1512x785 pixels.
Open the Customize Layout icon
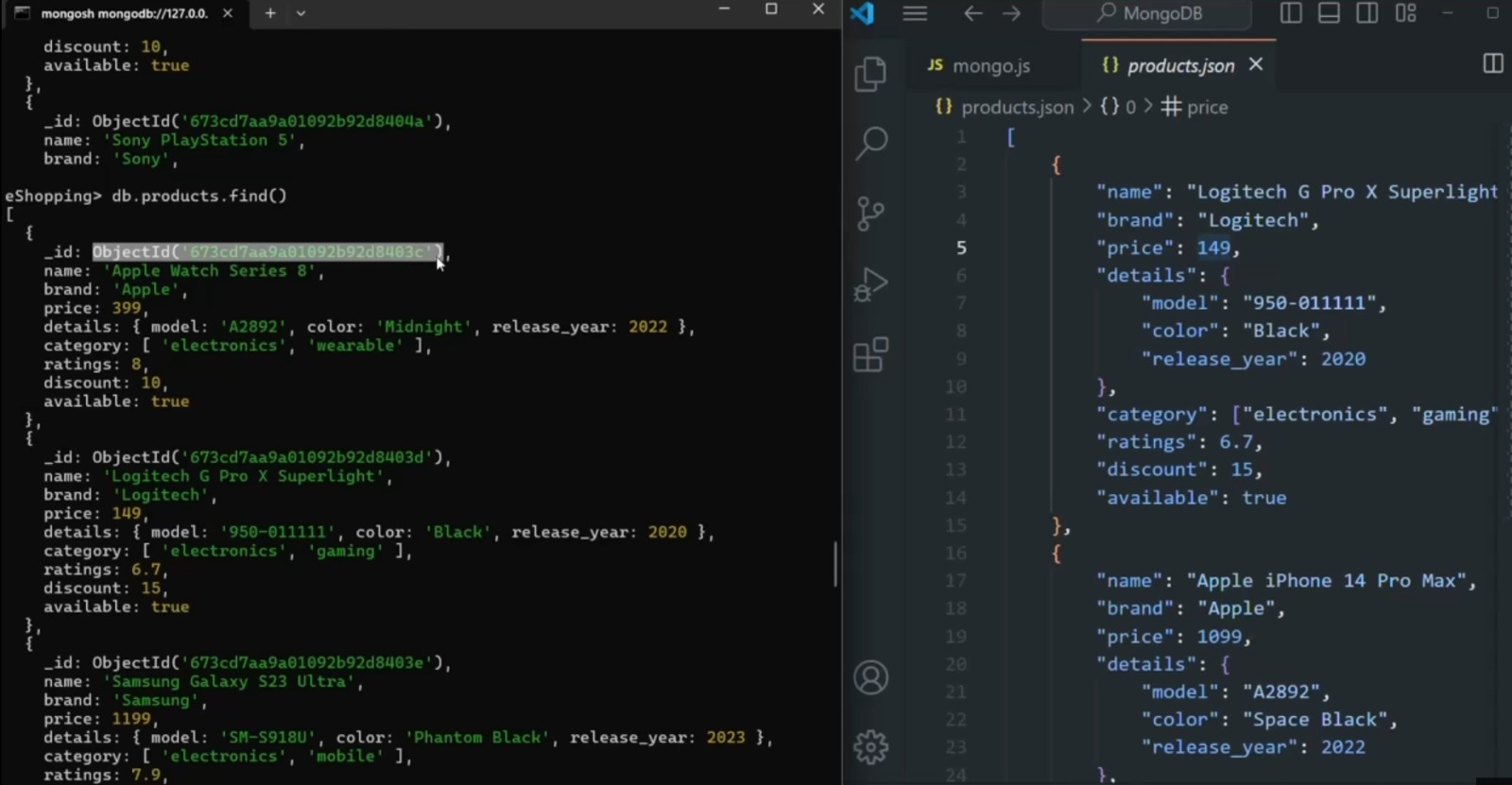point(1406,13)
